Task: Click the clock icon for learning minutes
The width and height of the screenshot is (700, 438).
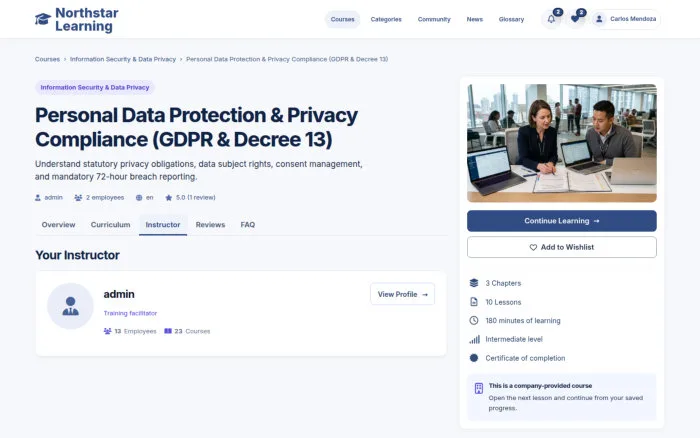Action: (x=474, y=321)
